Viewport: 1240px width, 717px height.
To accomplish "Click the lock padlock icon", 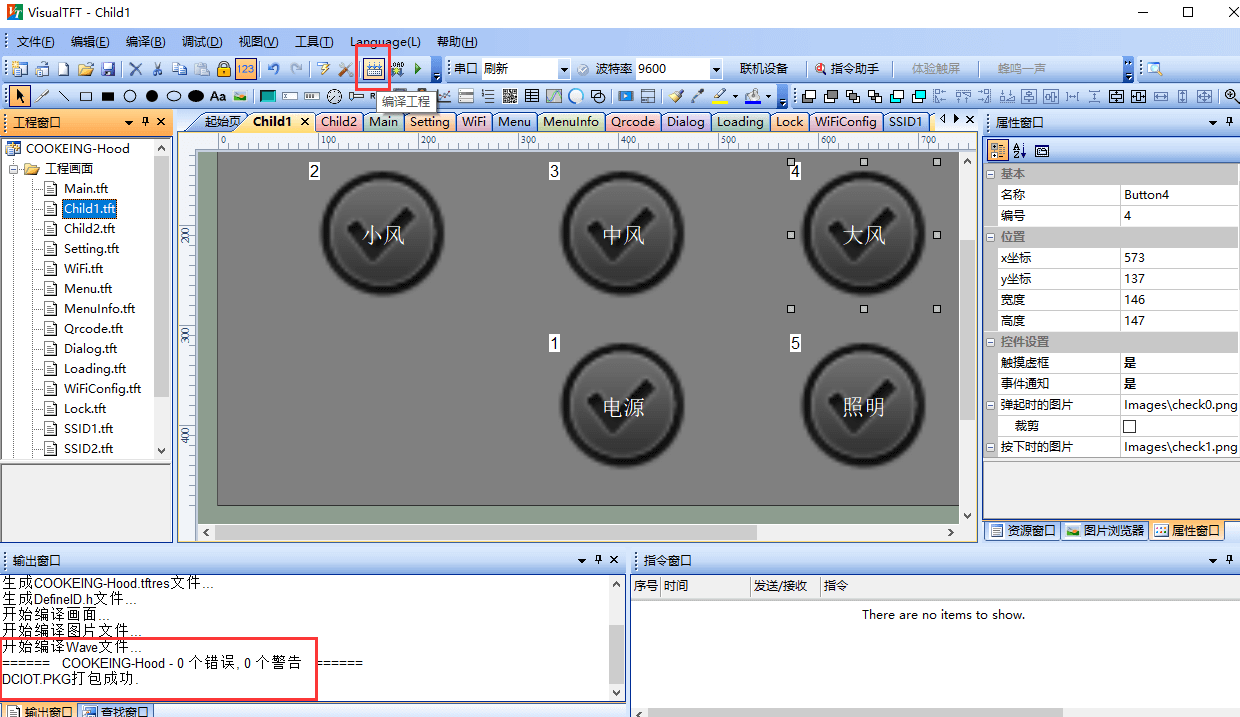I will tap(224, 69).
